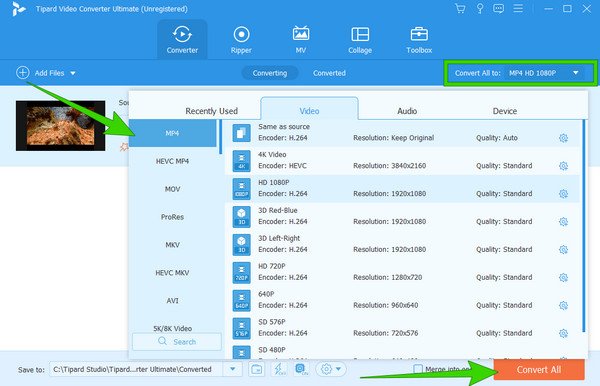Expand the Save to path dropdown

(232, 369)
